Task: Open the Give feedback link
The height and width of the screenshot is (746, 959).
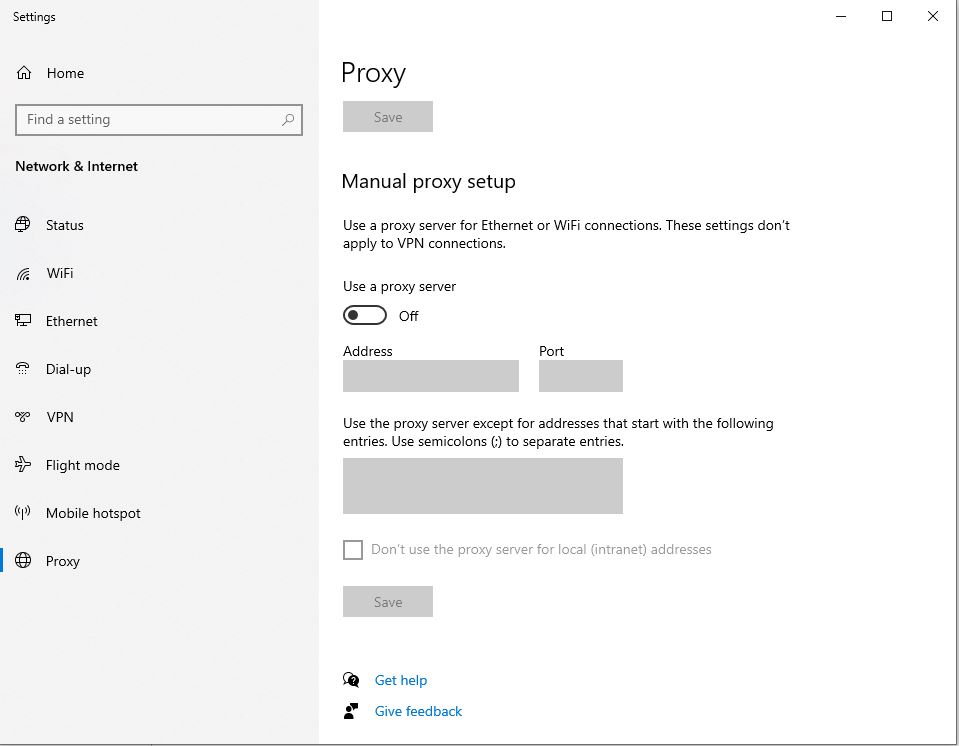Action: (418, 711)
